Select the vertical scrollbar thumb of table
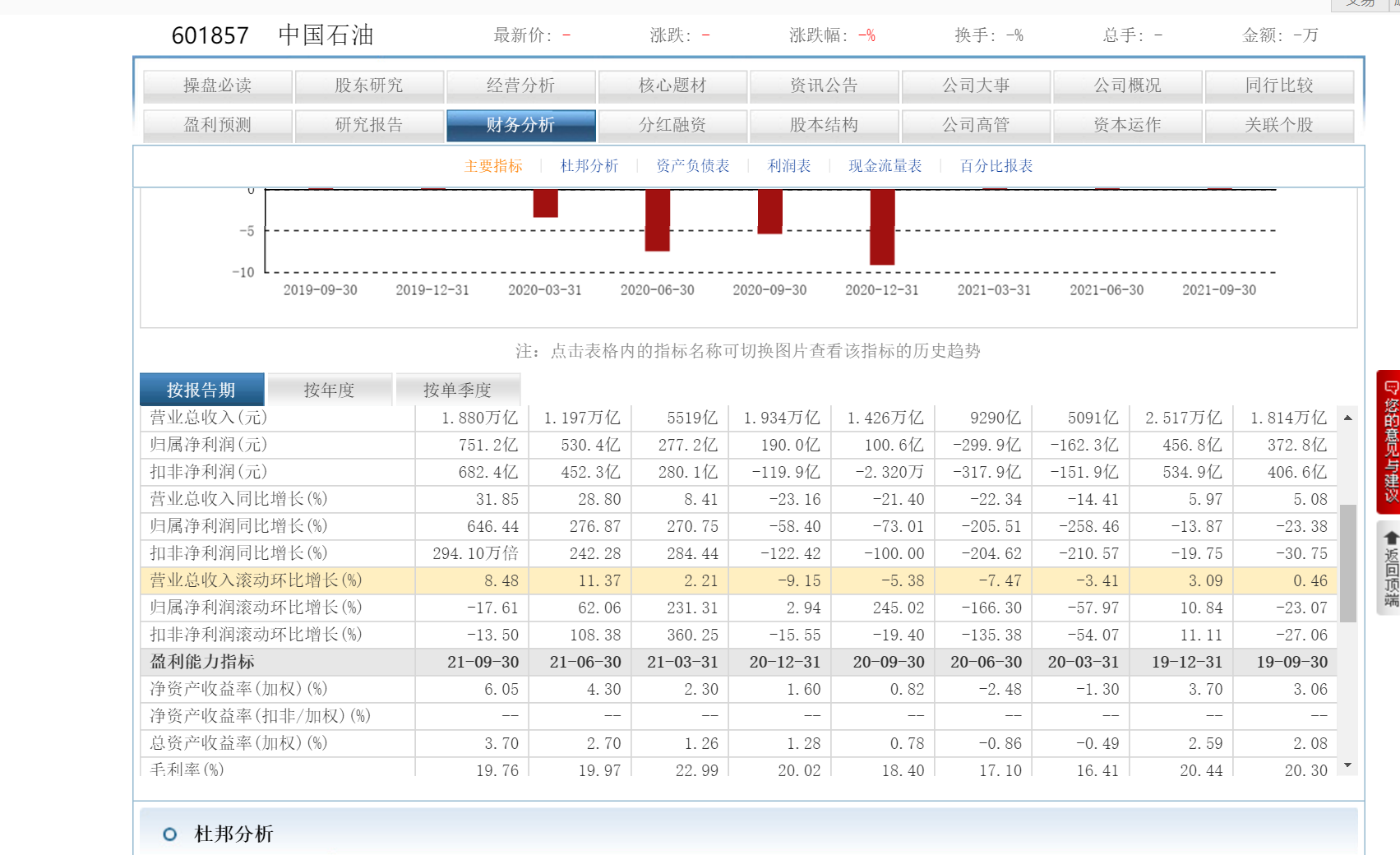Screen dimensions: 1400x855 [1348, 563]
